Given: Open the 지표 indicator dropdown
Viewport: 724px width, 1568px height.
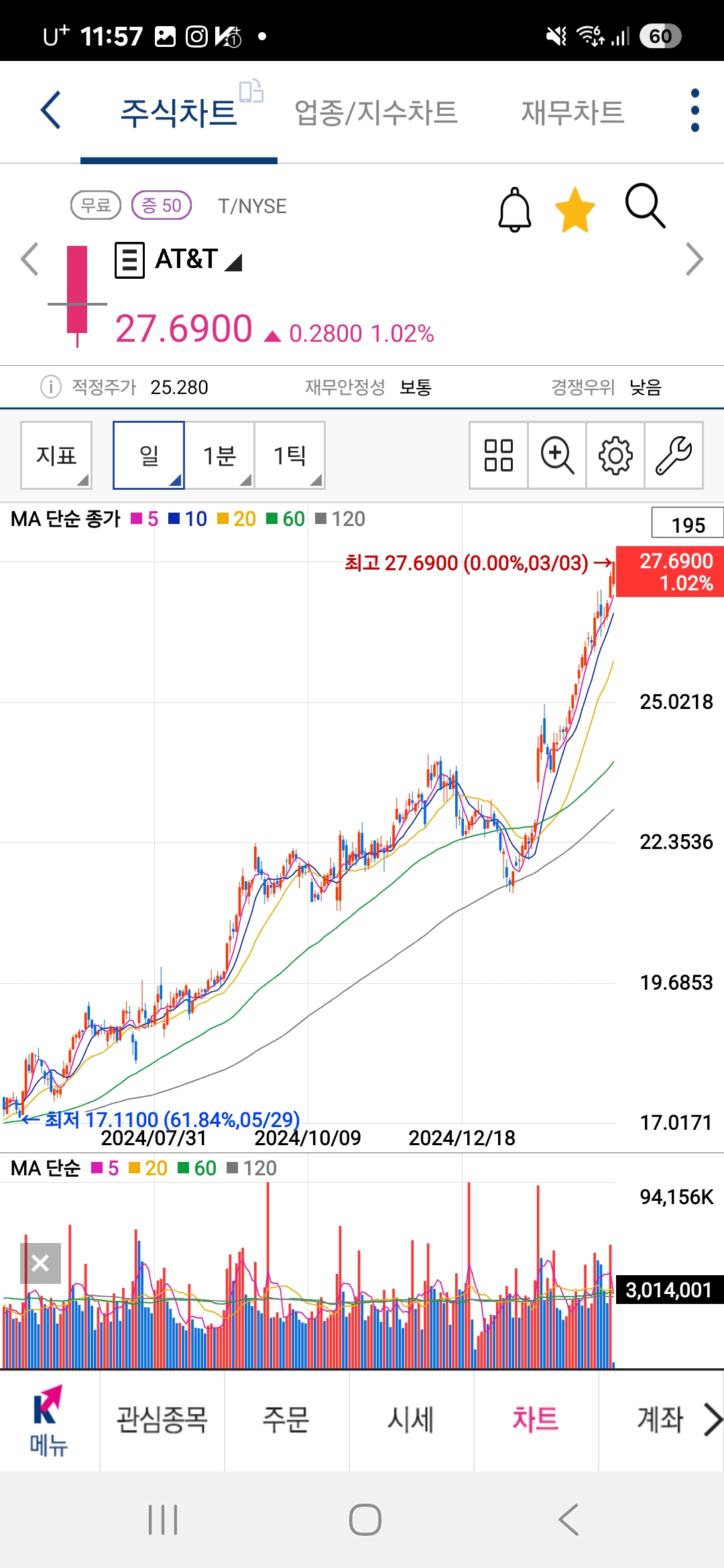Looking at the screenshot, I should pyautogui.click(x=56, y=456).
